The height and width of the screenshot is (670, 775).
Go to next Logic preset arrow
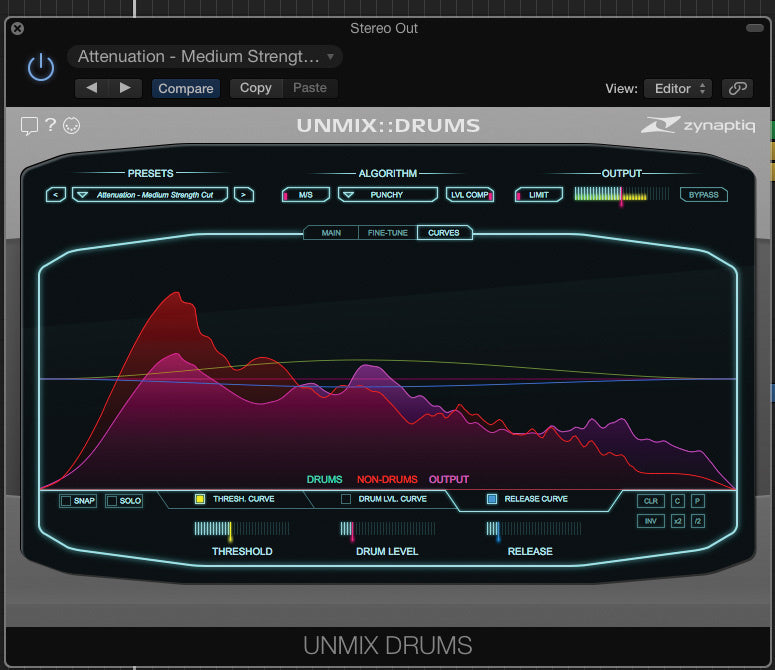click(126, 88)
